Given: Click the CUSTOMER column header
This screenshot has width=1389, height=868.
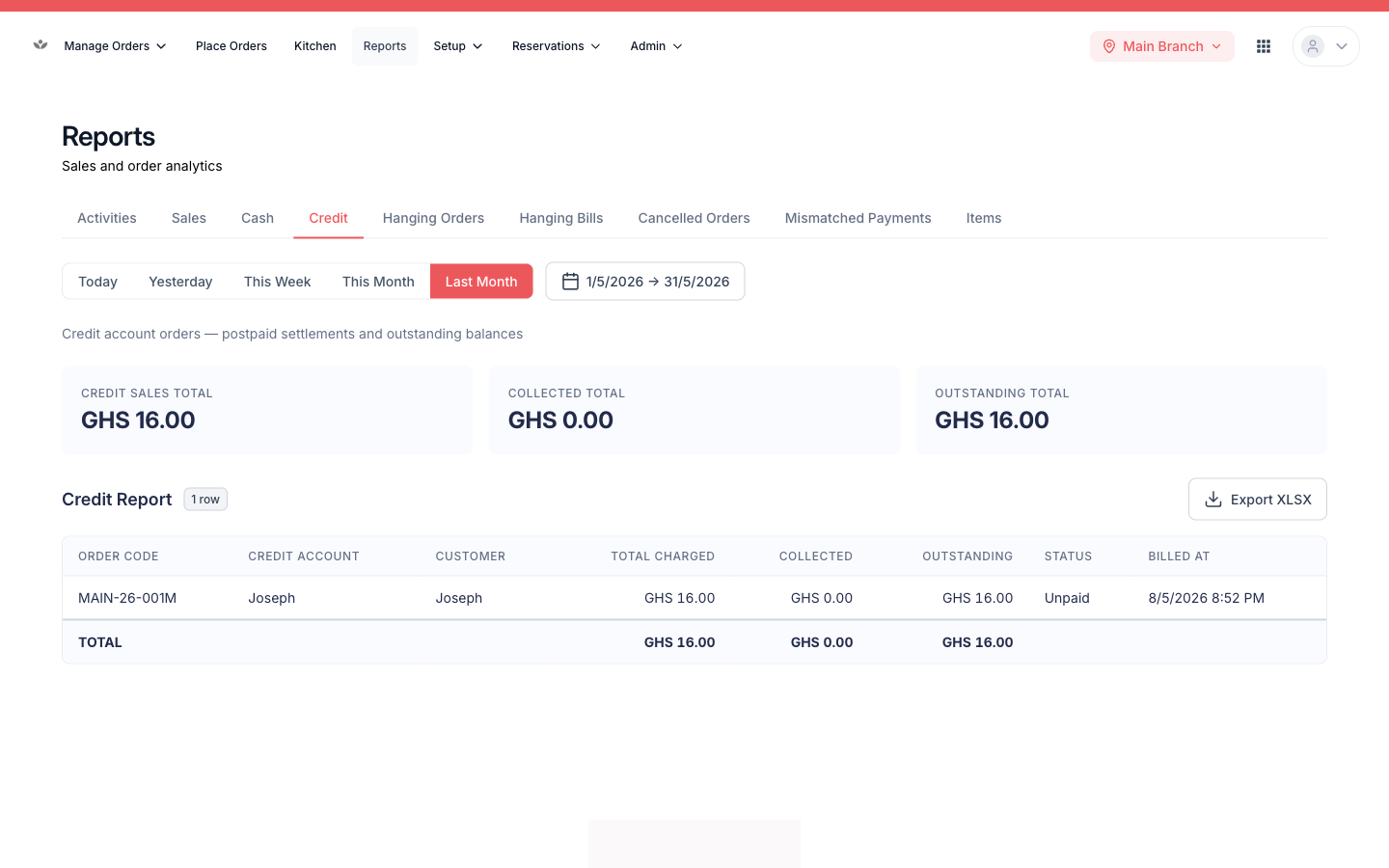Looking at the screenshot, I should pyautogui.click(x=471, y=556).
